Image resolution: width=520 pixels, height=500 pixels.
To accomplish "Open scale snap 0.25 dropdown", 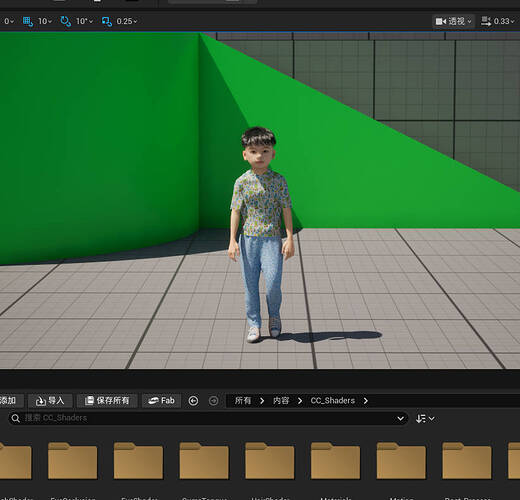I will click(127, 21).
